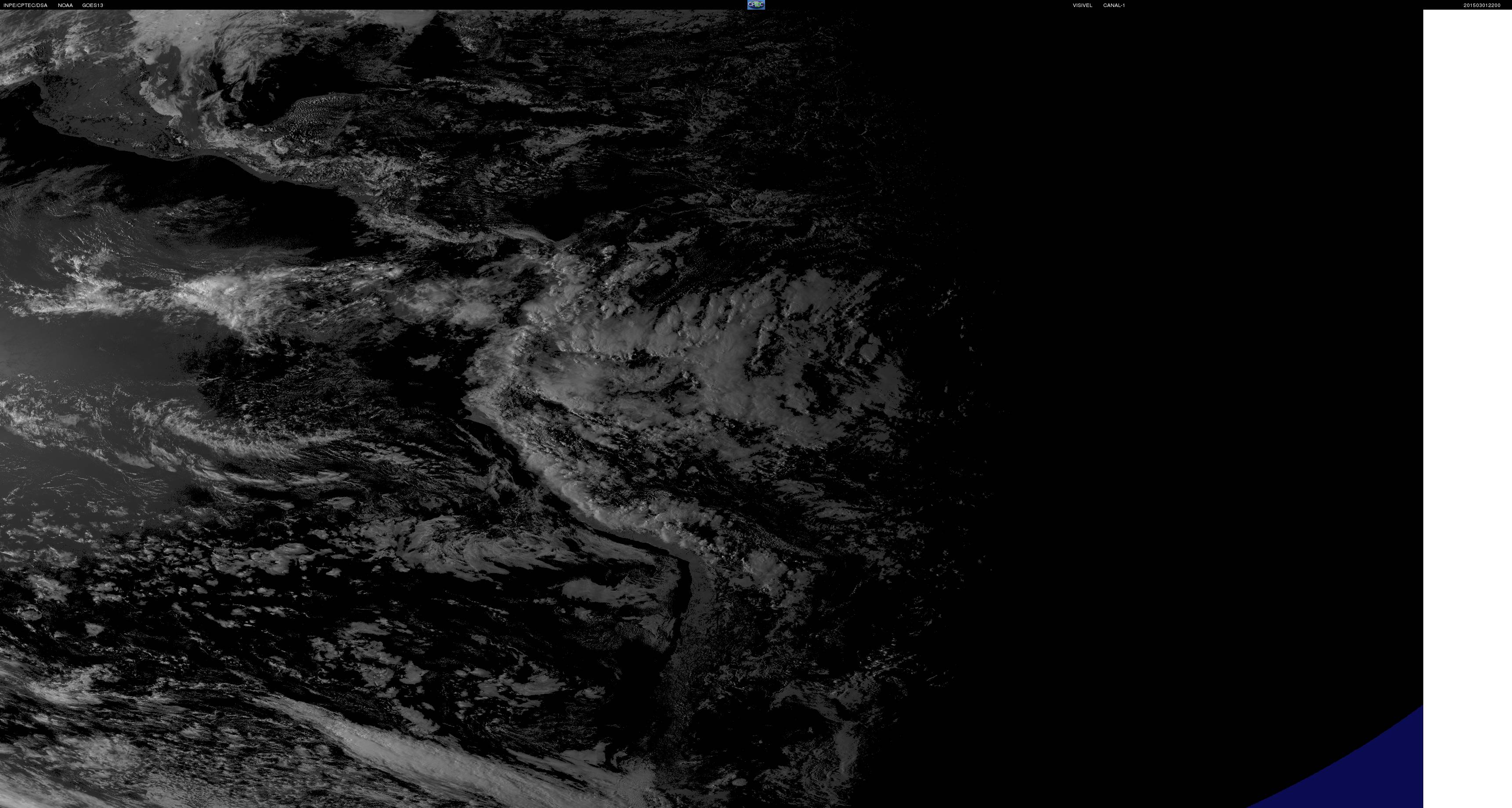Click the CANAL-1 label
Screen dimensions: 1512x808
pyautogui.click(x=1113, y=5)
